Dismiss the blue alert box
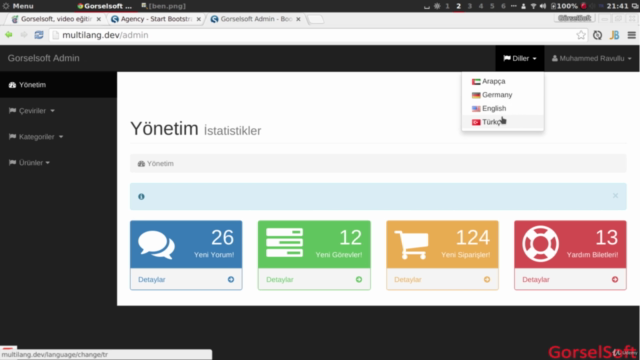 (615, 196)
